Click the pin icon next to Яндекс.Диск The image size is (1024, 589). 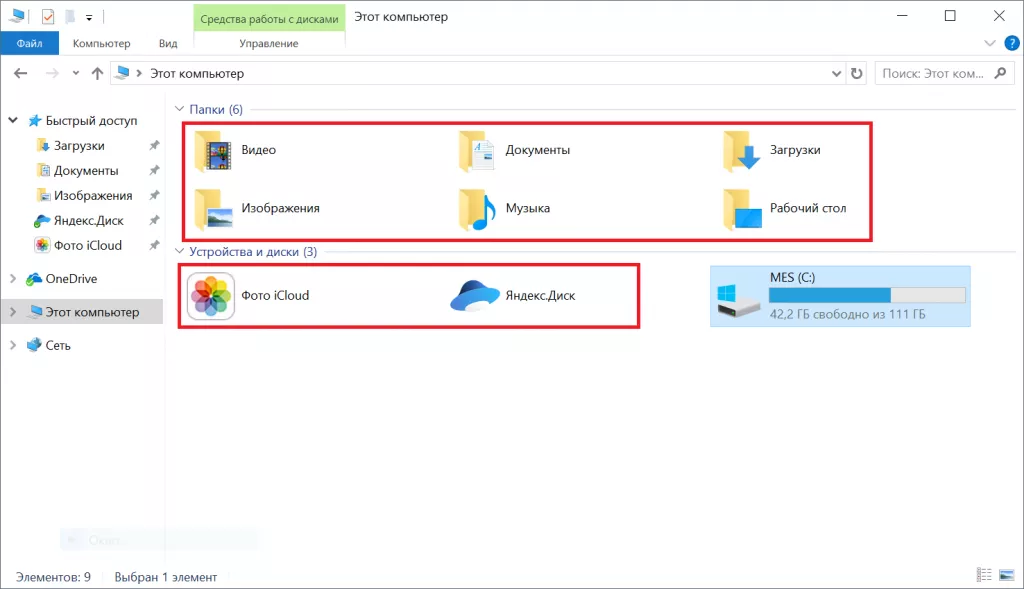pos(154,221)
